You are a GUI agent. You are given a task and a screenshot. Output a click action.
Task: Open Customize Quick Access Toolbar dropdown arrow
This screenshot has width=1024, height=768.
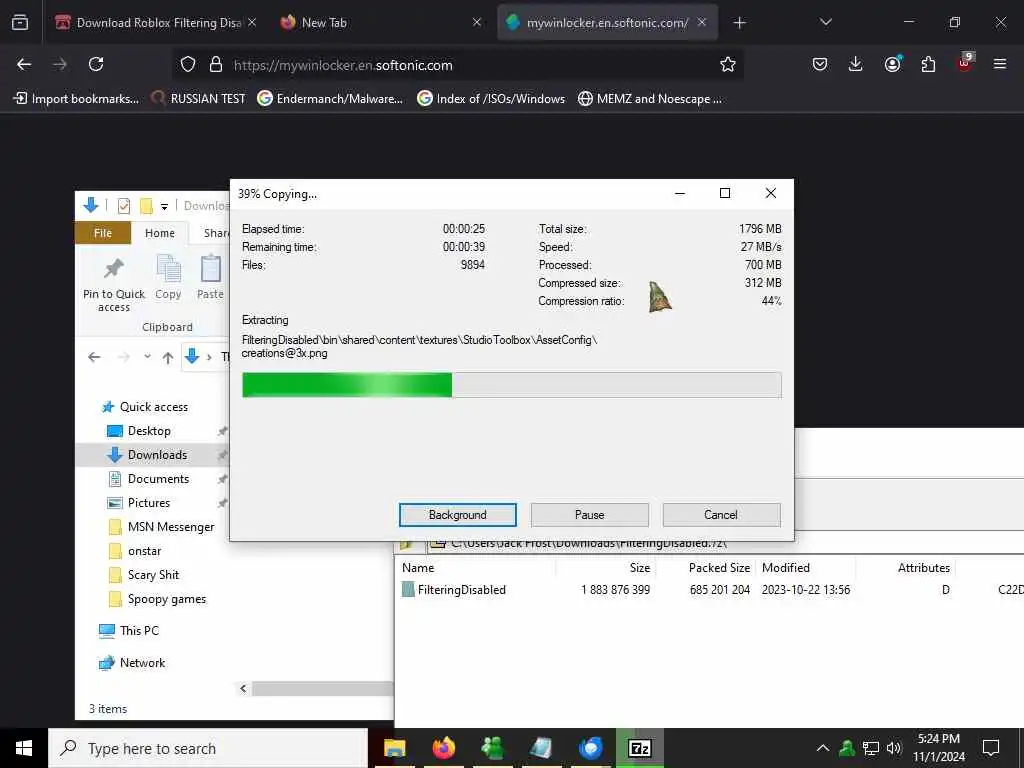[x=165, y=206]
